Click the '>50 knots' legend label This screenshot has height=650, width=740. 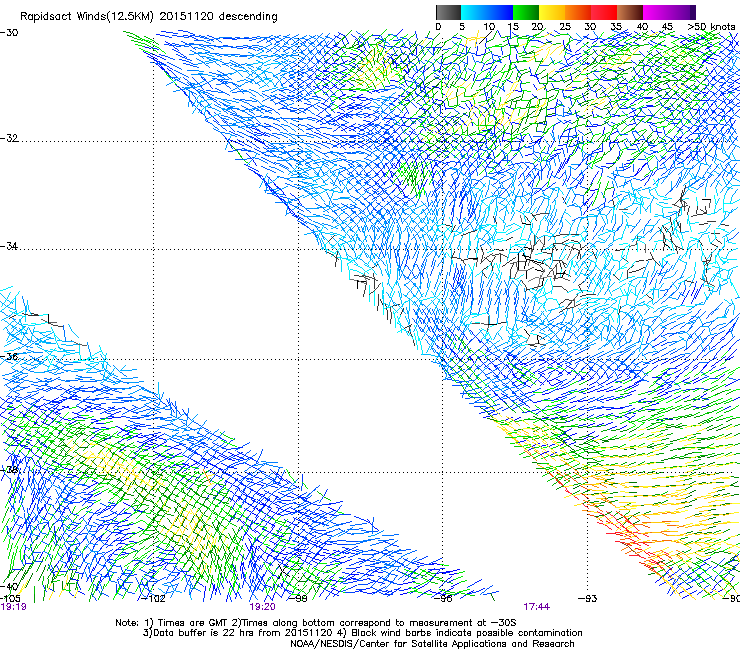711,26
